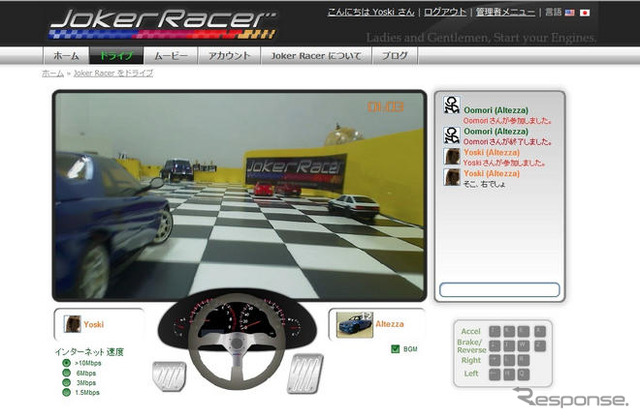Select the 3Mbps internet speed option
640x419 pixels.
66,382
